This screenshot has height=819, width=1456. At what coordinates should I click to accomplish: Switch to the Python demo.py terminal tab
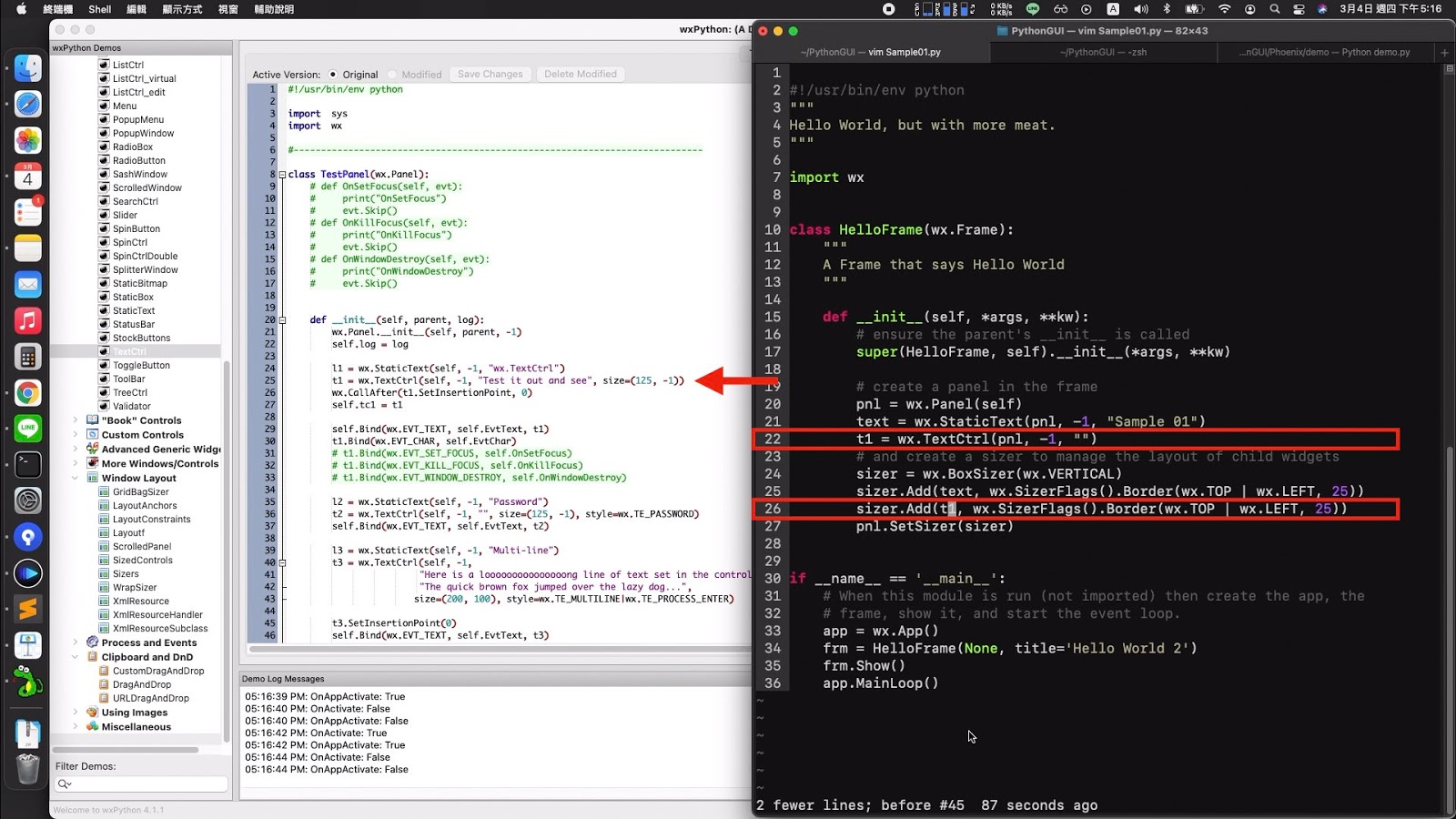[1324, 52]
